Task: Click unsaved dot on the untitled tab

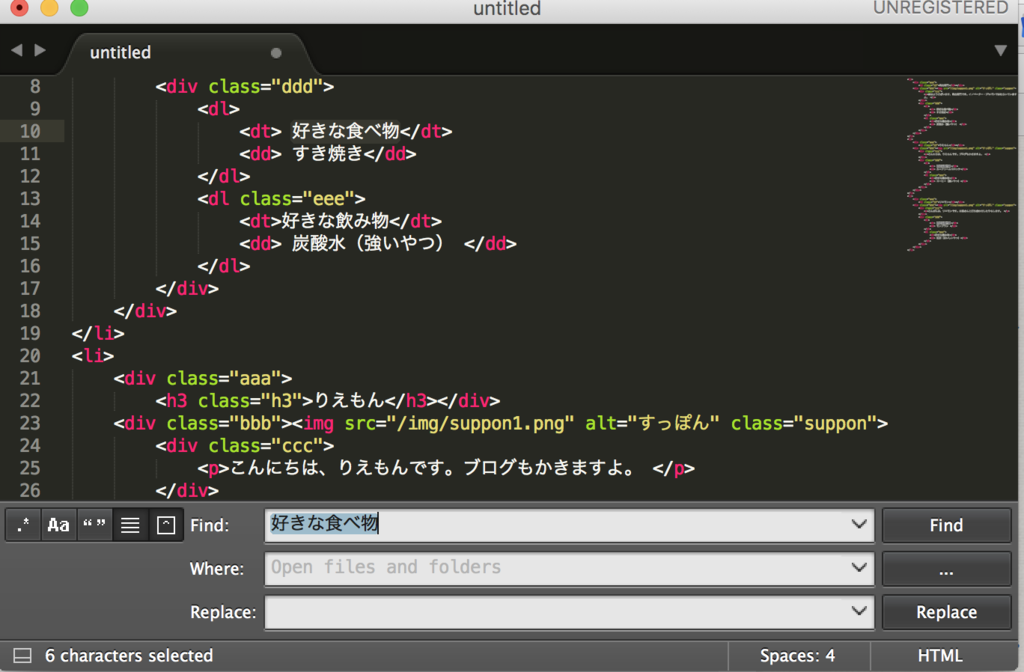Action: click(x=276, y=53)
